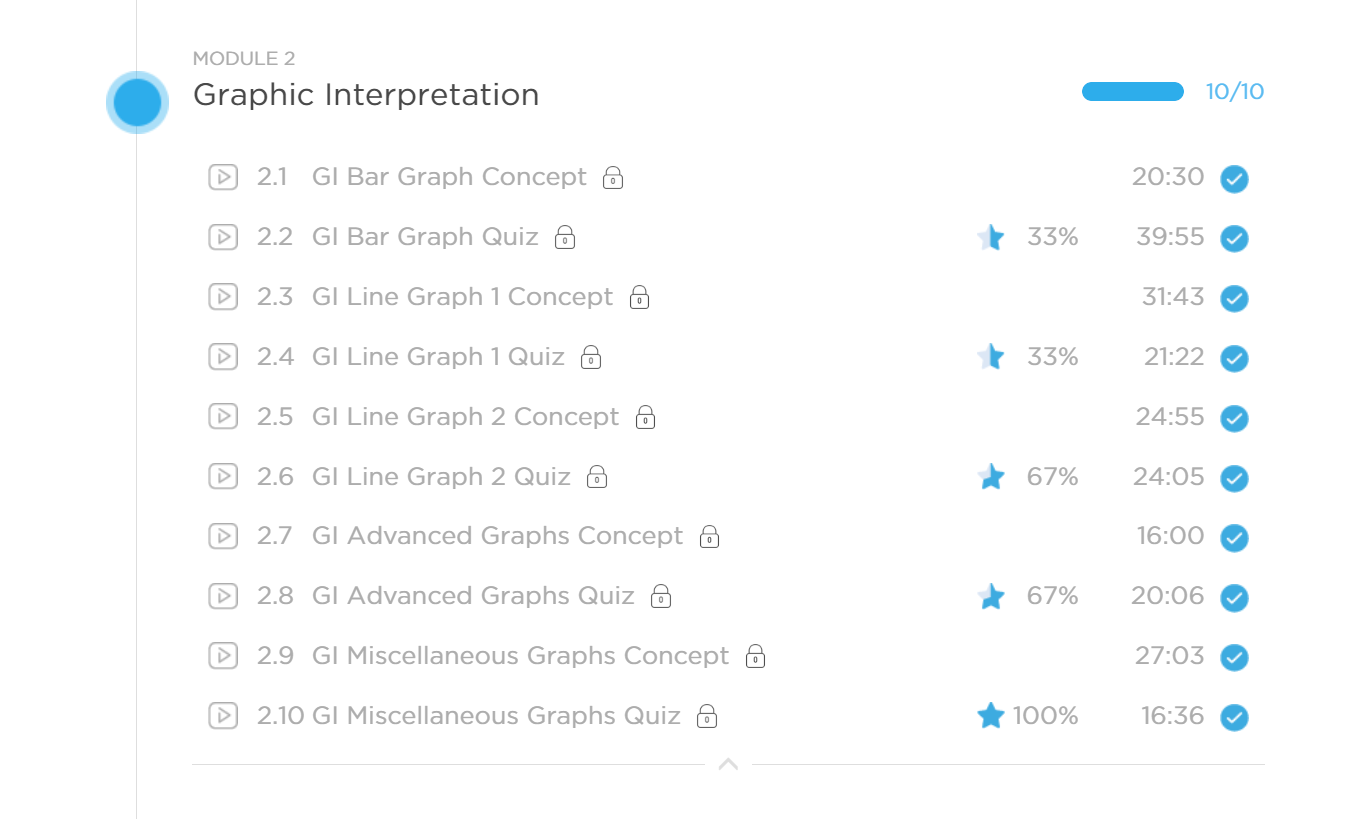Click play icon beside GI Line Graph 1 Quiz

point(222,357)
